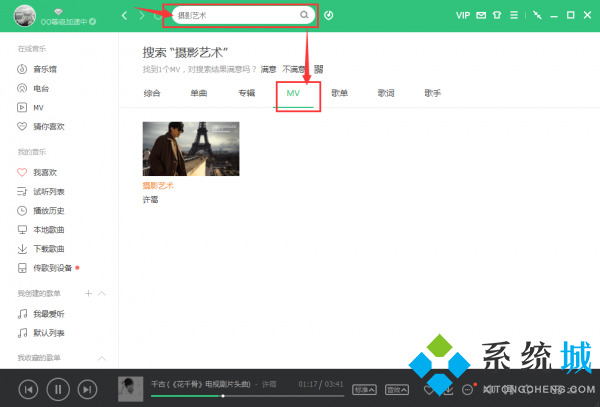
Task: Go forward with the right arrow
Action: pos(142,15)
